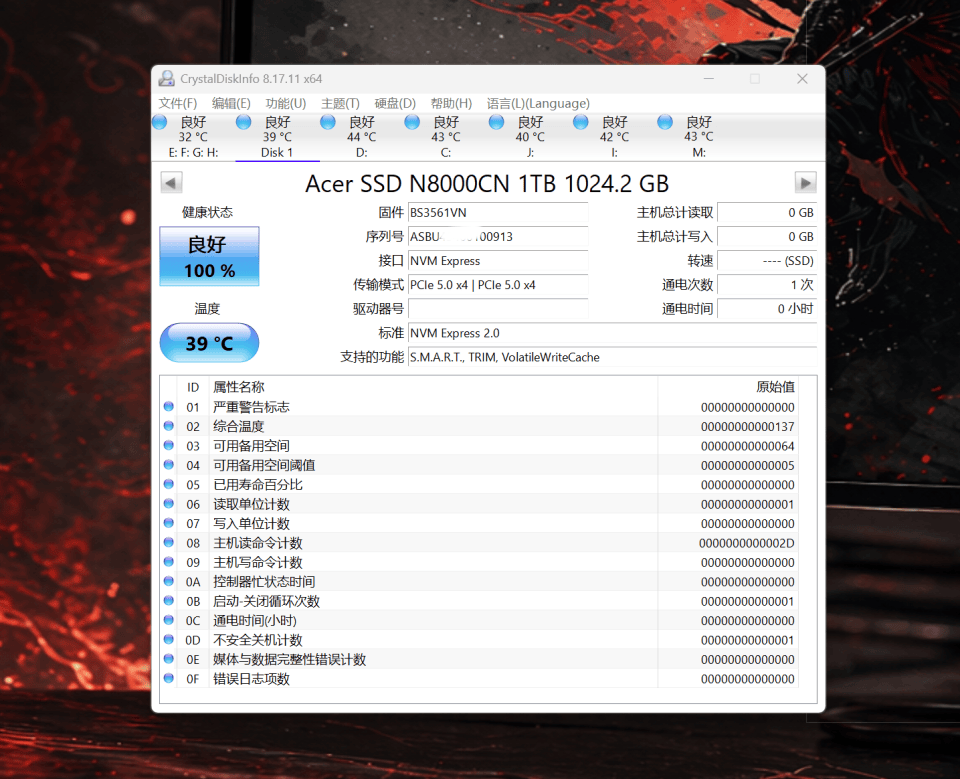Click the status dot beside attribute 05 已用寿命百分比
The width and height of the screenshot is (960, 779).
[x=170, y=485]
